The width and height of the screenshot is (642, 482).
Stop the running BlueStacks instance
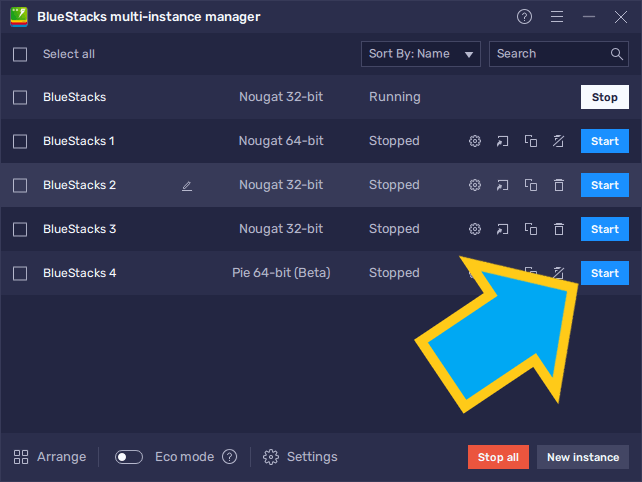604,97
